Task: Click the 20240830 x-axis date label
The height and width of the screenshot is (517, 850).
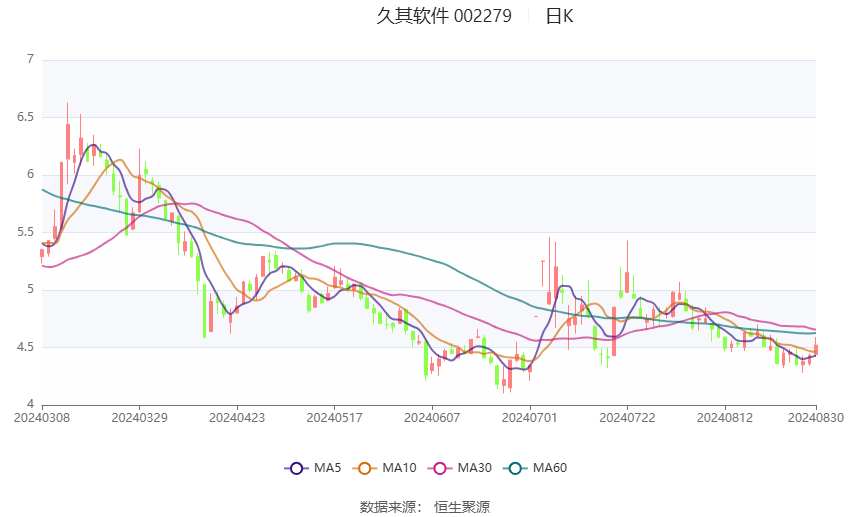Action: [x=816, y=418]
